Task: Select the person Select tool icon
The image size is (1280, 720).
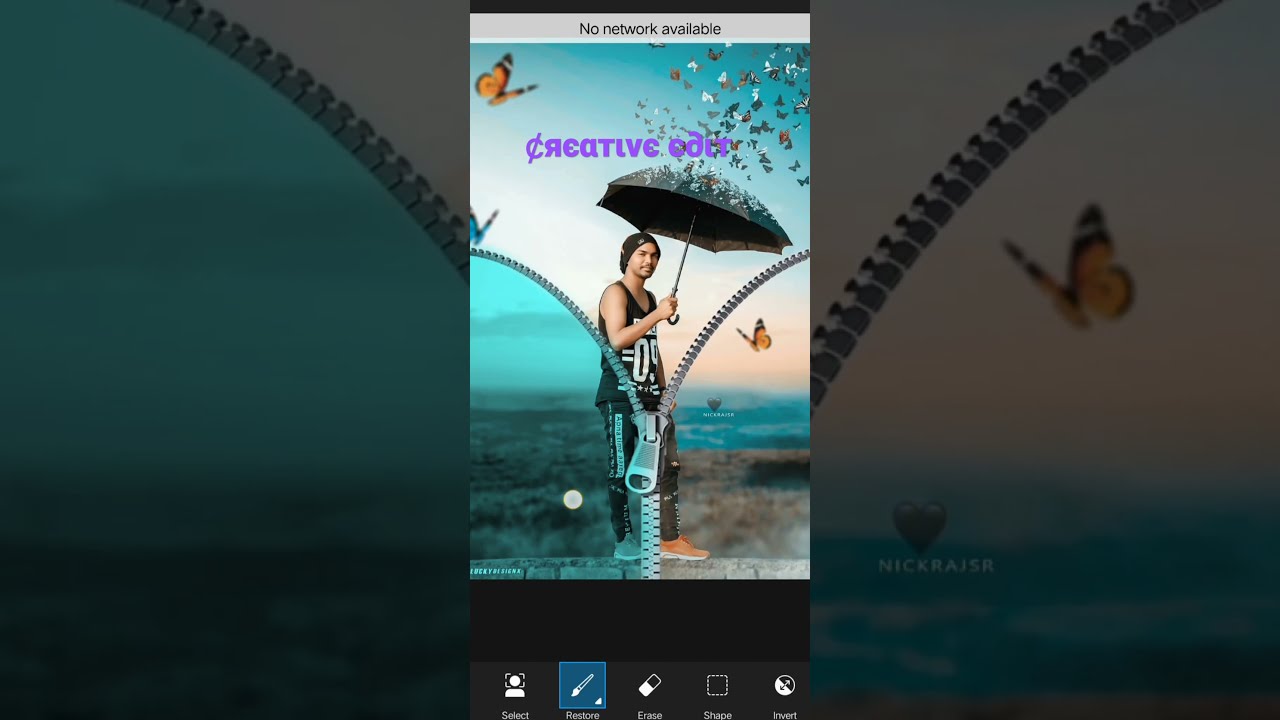Action: (x=515, y=685)
